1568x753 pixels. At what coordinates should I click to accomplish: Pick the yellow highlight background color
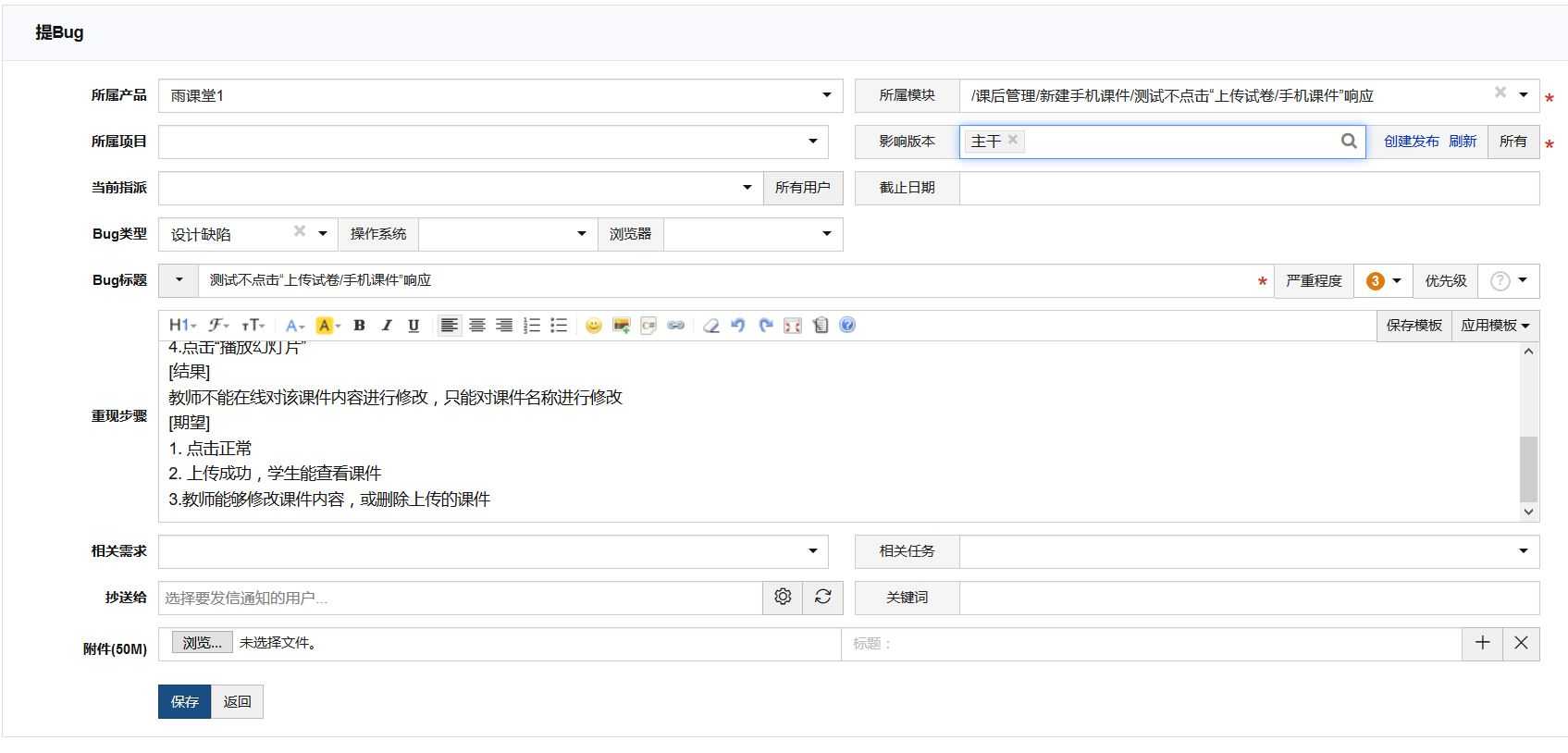tap(327, 325)
